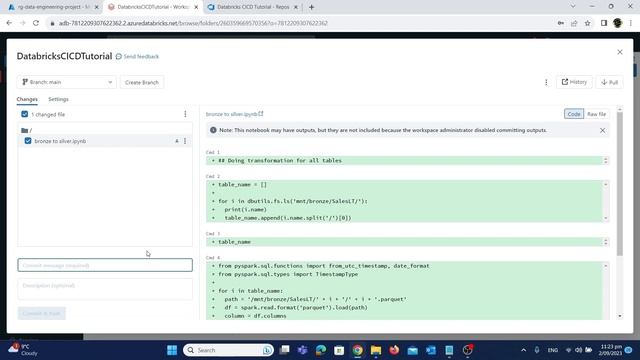
Task: Toggle the 1 changed file checkbox
Action: pyautogui.click(x=24, y=114)
